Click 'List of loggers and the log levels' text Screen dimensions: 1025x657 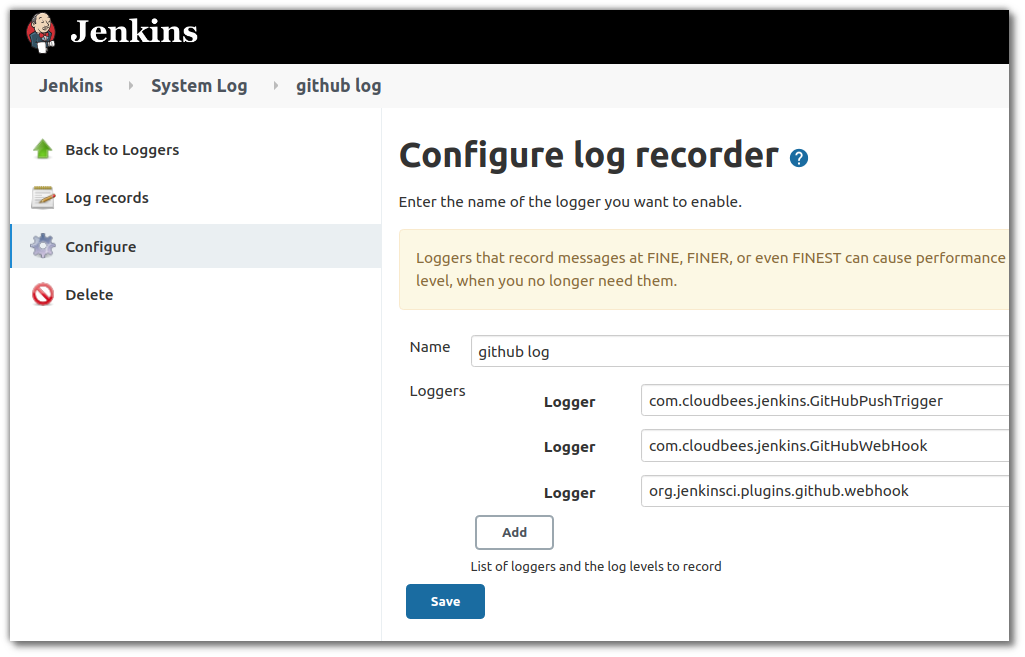click(x=596, y=567)
